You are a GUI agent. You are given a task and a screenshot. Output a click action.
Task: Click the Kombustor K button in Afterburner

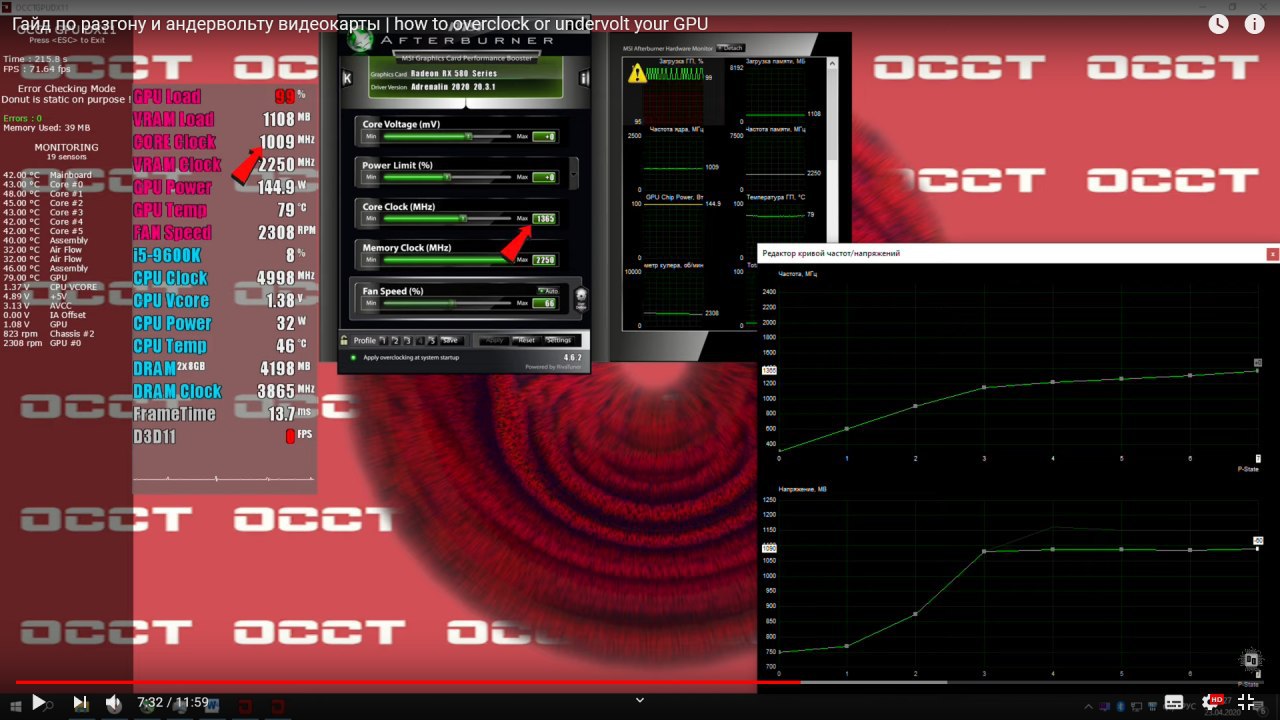tap(347, 78)
